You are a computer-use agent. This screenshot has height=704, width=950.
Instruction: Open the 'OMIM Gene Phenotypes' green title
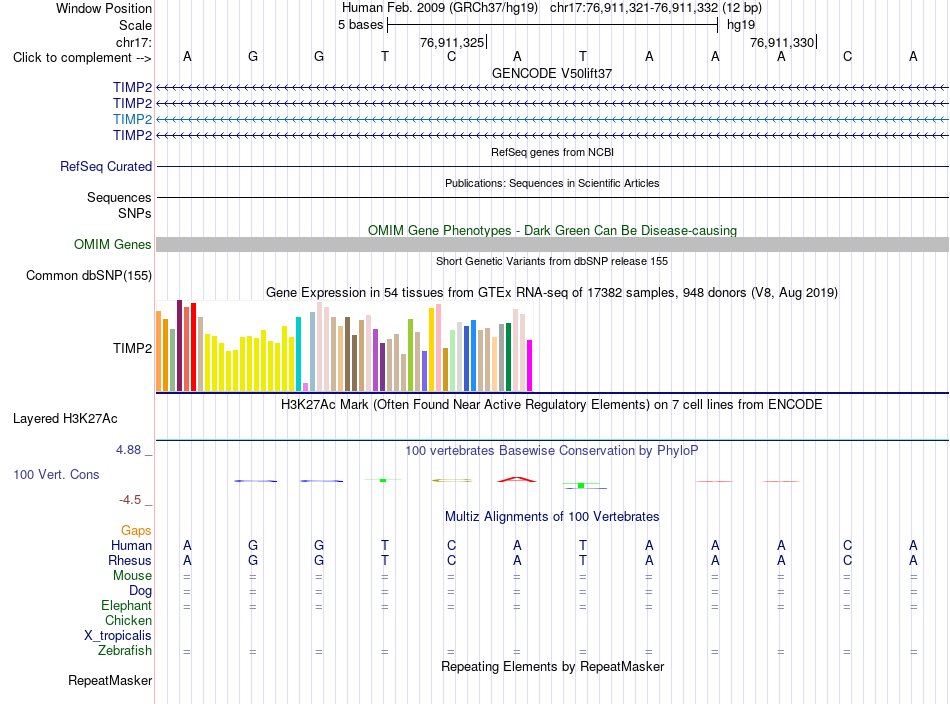[552, 230]
